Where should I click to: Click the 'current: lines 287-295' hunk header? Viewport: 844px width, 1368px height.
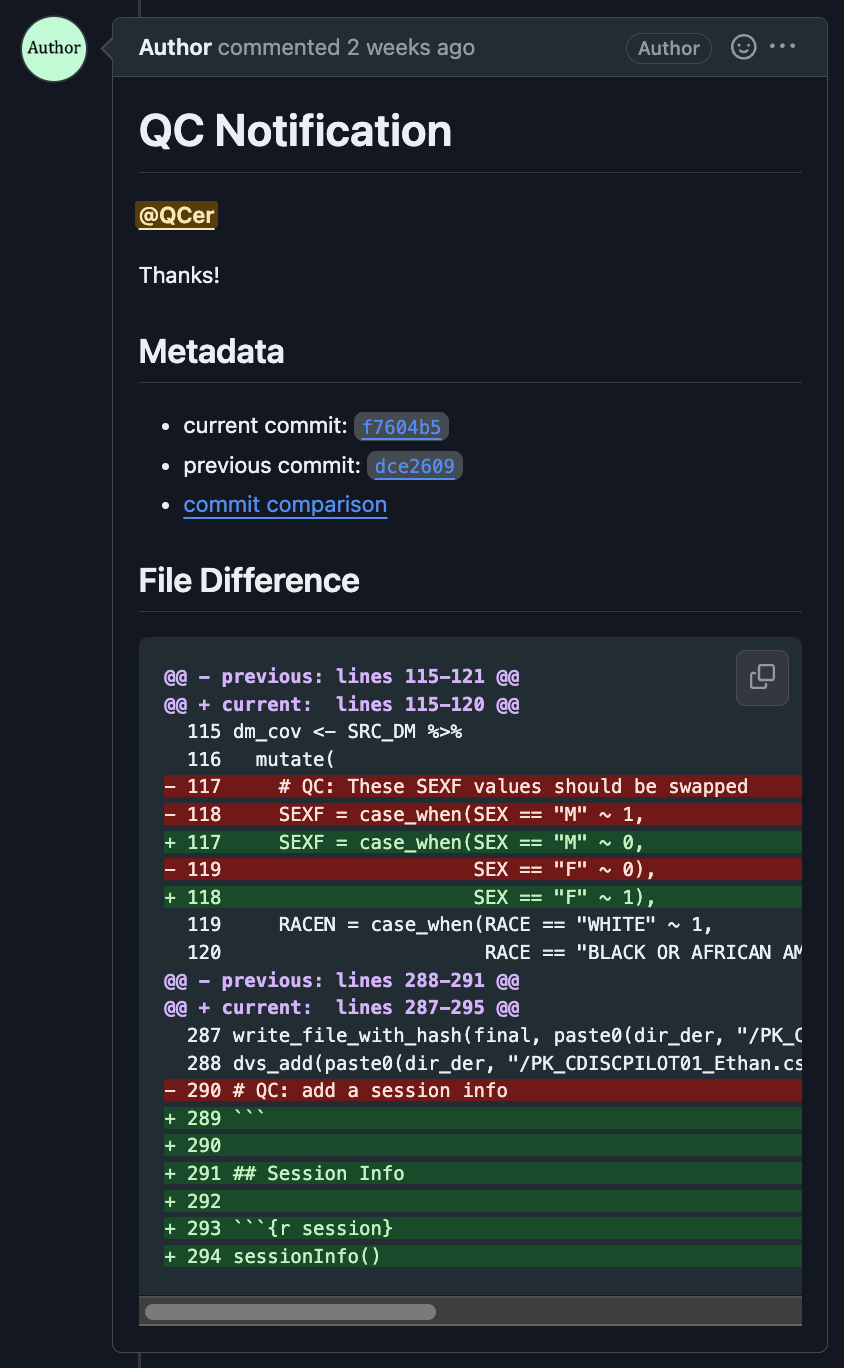coord(341,1008)
